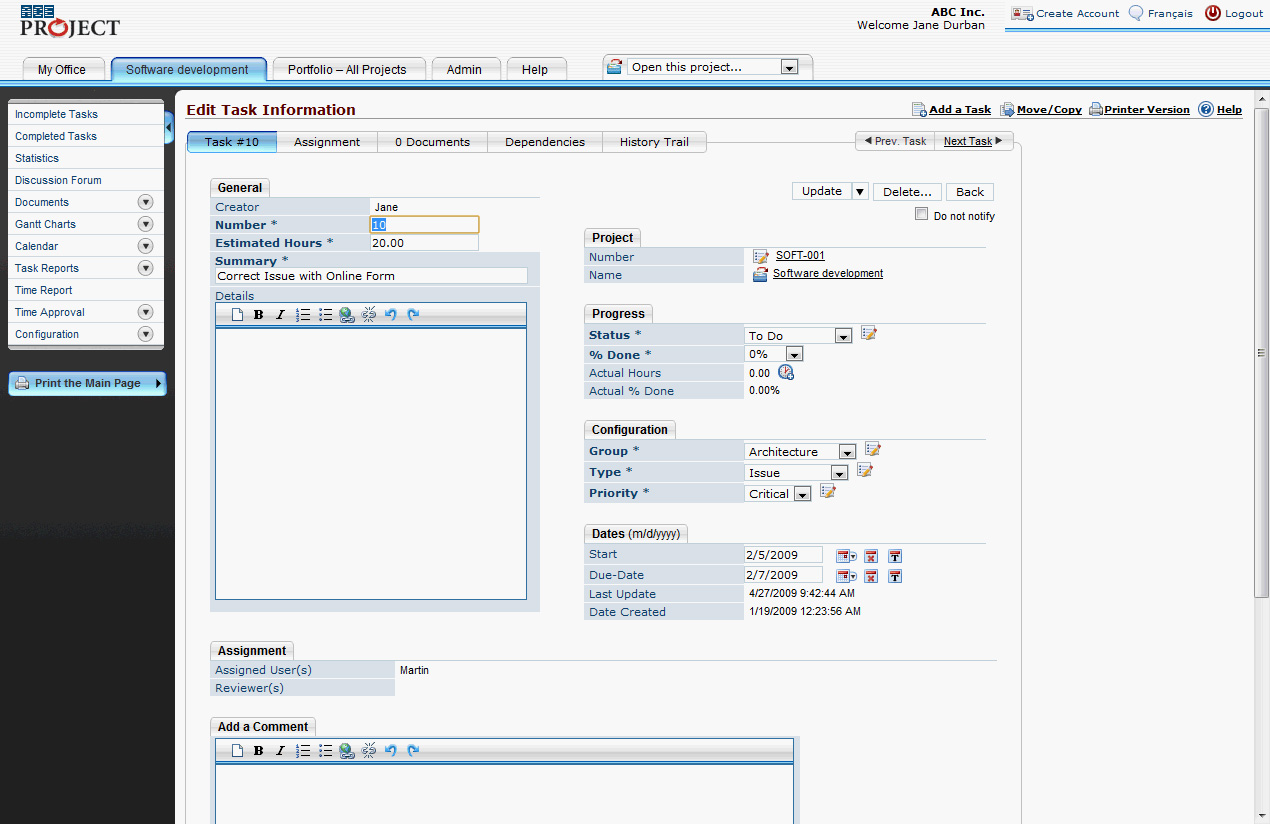This screenshot has width=1270, height=824.
Task: Click the Update button
Action: [x=822, y=192]
